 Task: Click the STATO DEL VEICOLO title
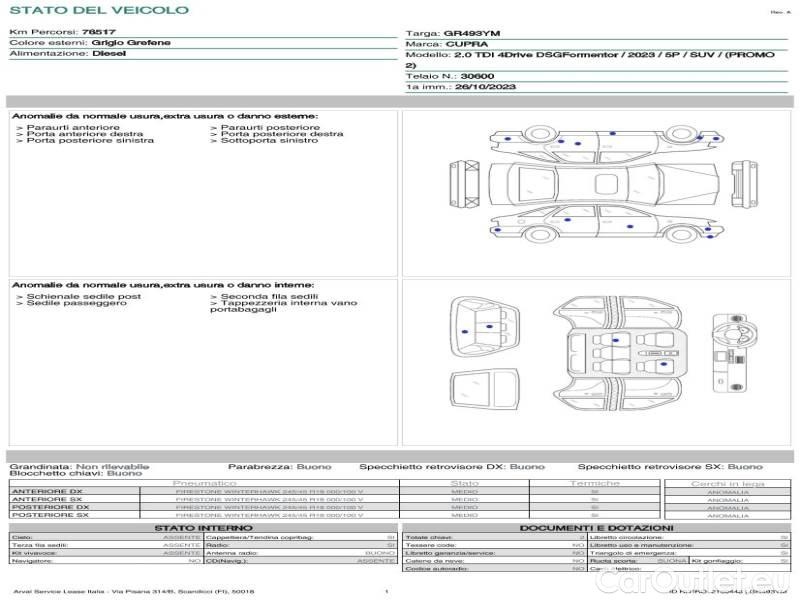98,10
